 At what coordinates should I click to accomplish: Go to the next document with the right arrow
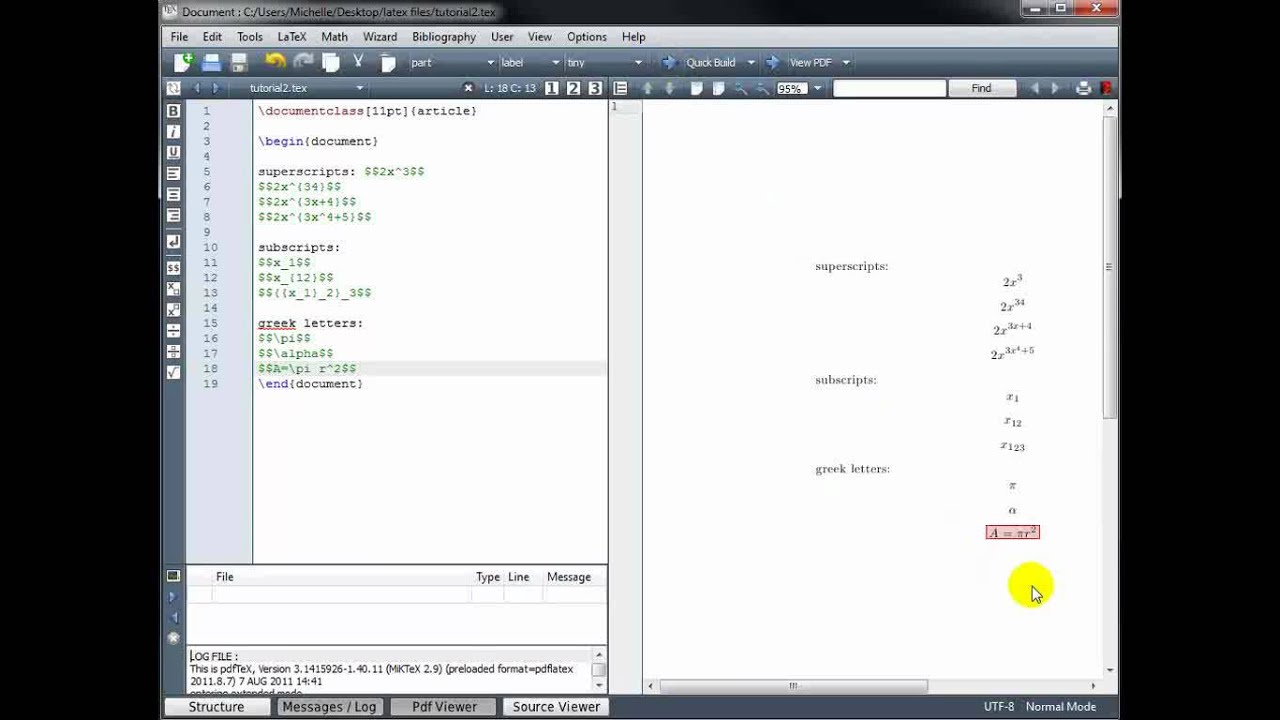pyautogui.click(x=214, y=88)
